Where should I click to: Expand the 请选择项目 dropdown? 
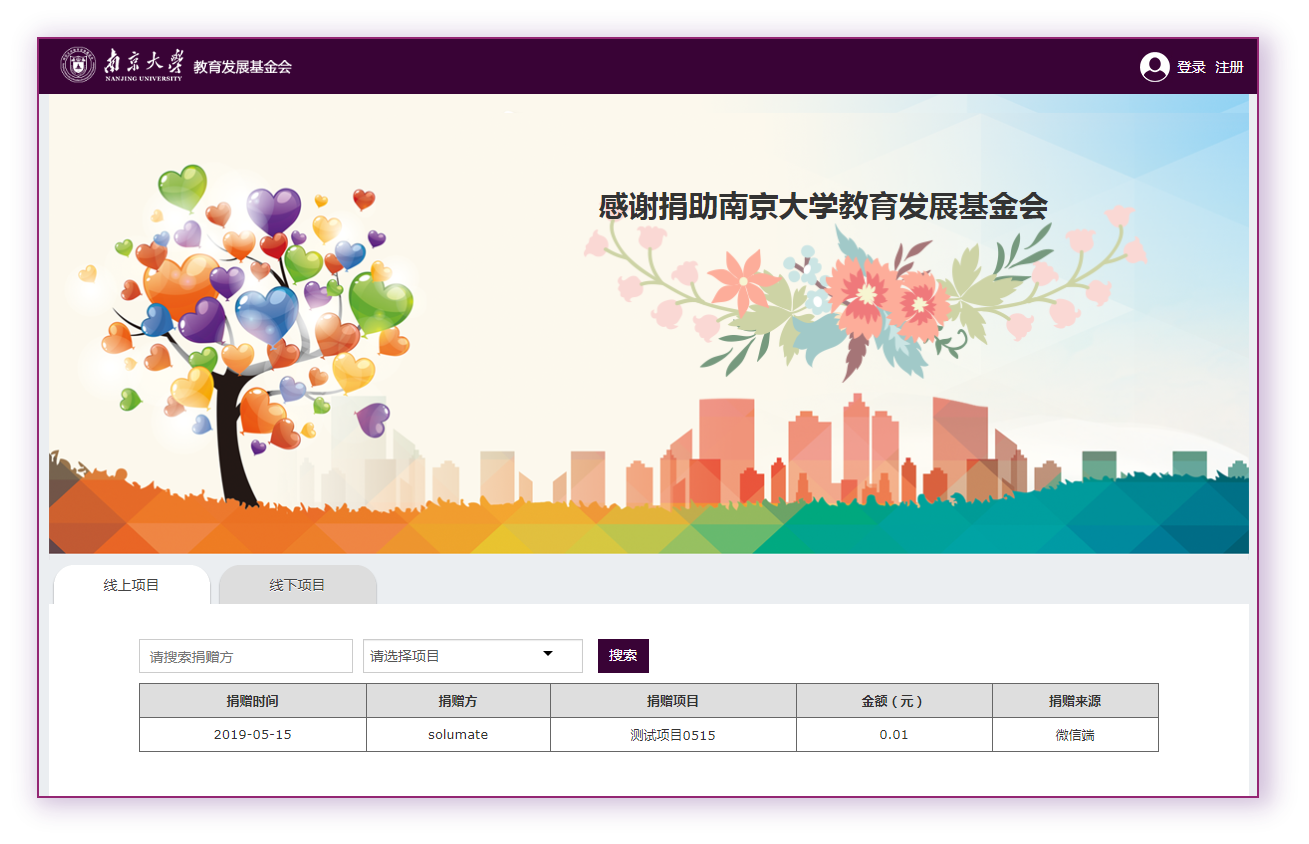point(472,656)
